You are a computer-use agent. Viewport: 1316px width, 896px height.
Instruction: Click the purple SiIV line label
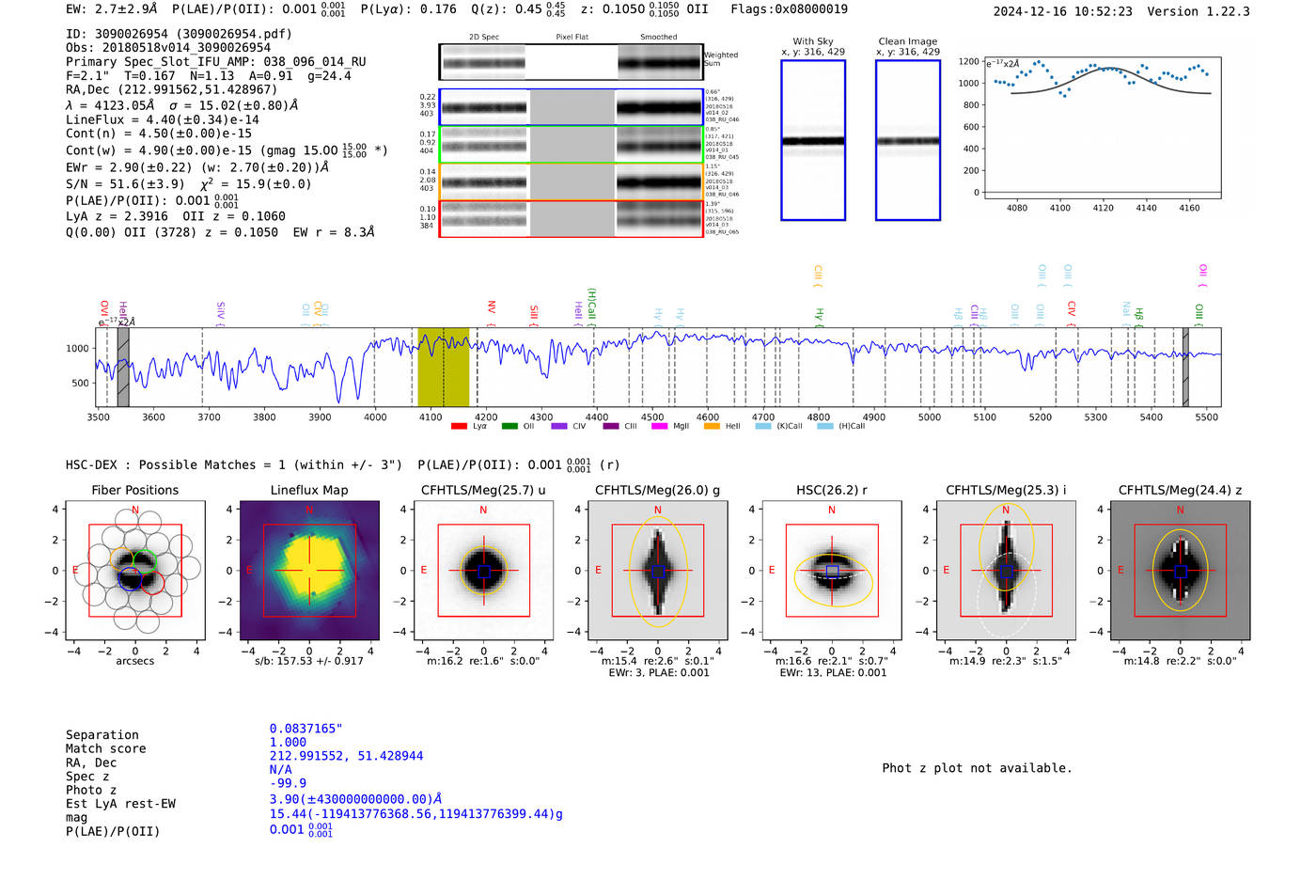coord(221,312)
